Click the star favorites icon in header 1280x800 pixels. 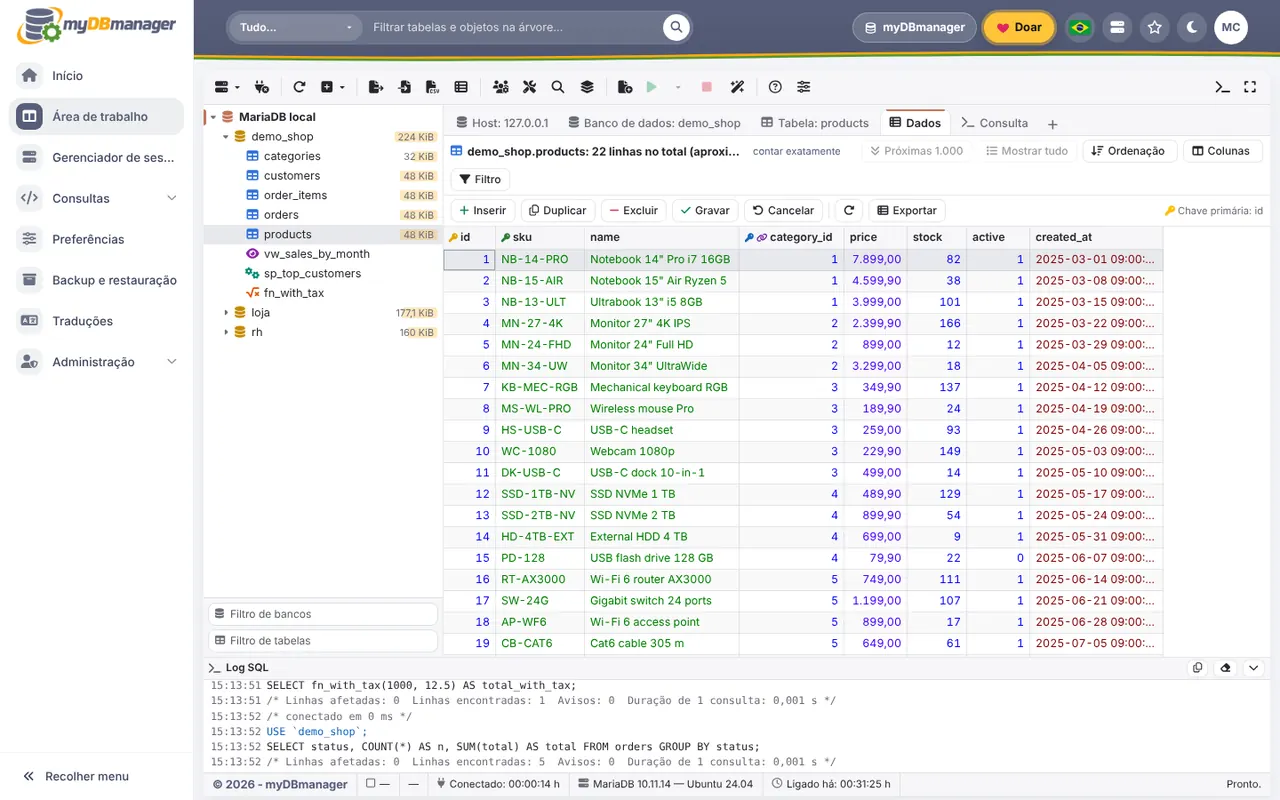pos(1155,28)
